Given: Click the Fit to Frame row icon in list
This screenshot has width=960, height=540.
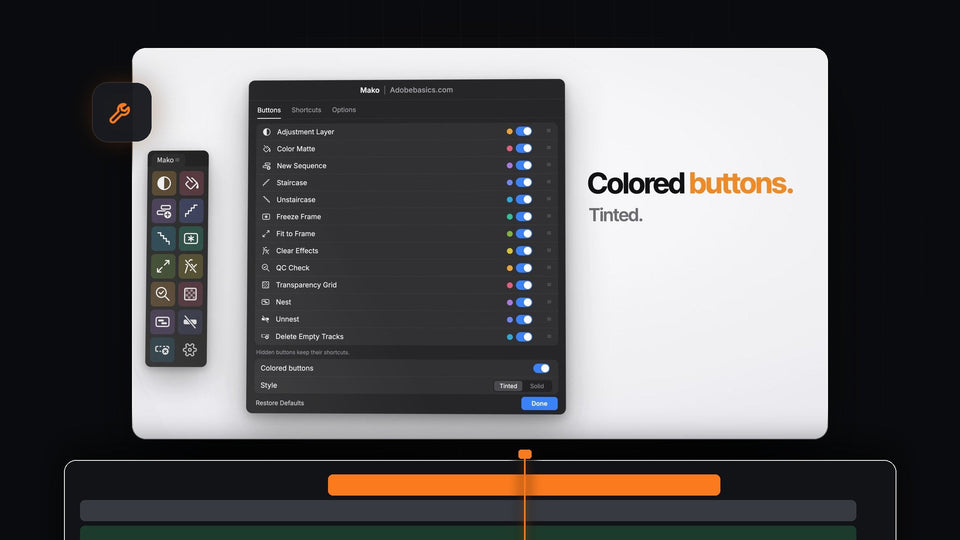Looking at the screenshot, I should (266, 234).
